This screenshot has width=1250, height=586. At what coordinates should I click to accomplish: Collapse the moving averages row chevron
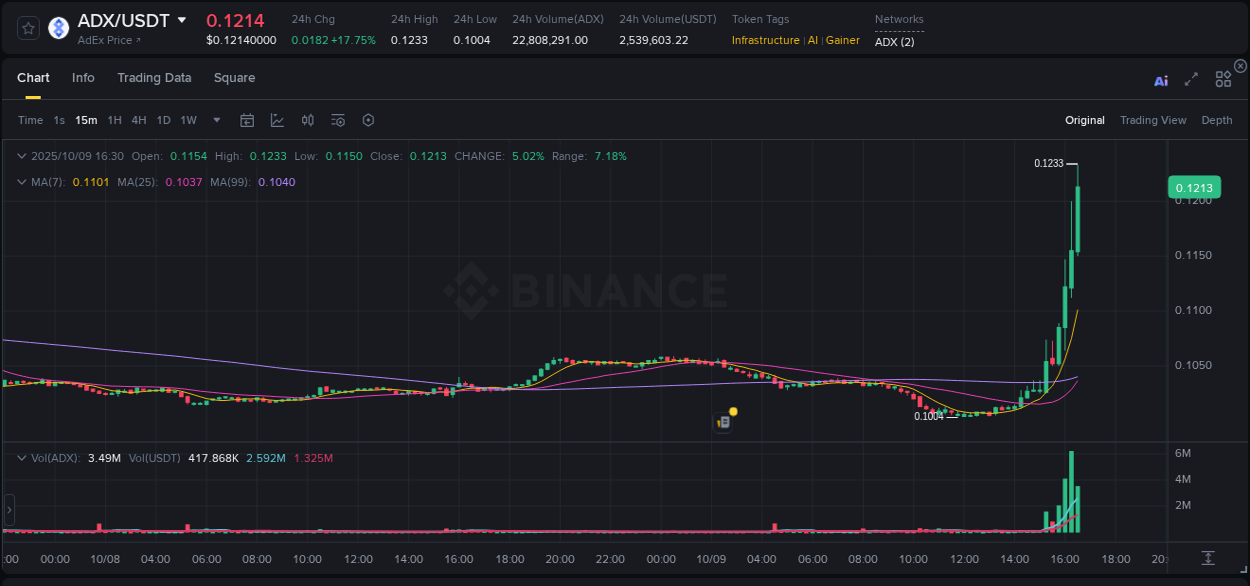tap(22, 182)
